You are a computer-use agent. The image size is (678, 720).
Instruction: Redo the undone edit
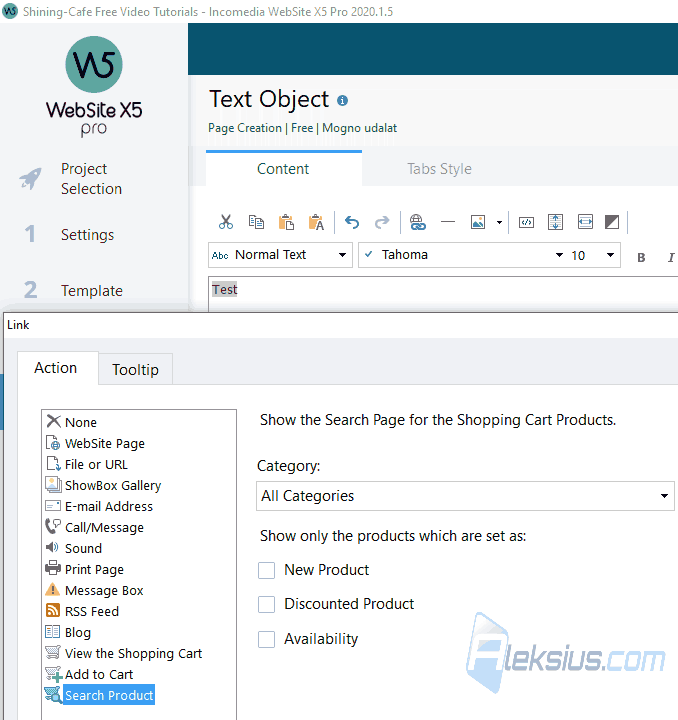[x=382, y=223]
